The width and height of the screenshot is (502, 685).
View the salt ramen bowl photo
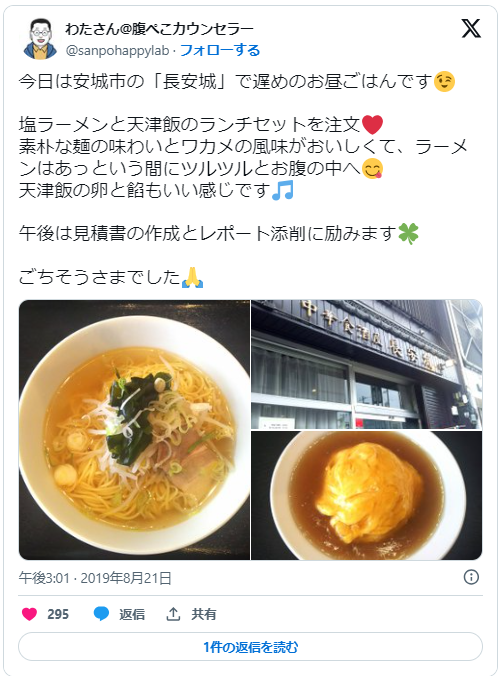point(134,429)
